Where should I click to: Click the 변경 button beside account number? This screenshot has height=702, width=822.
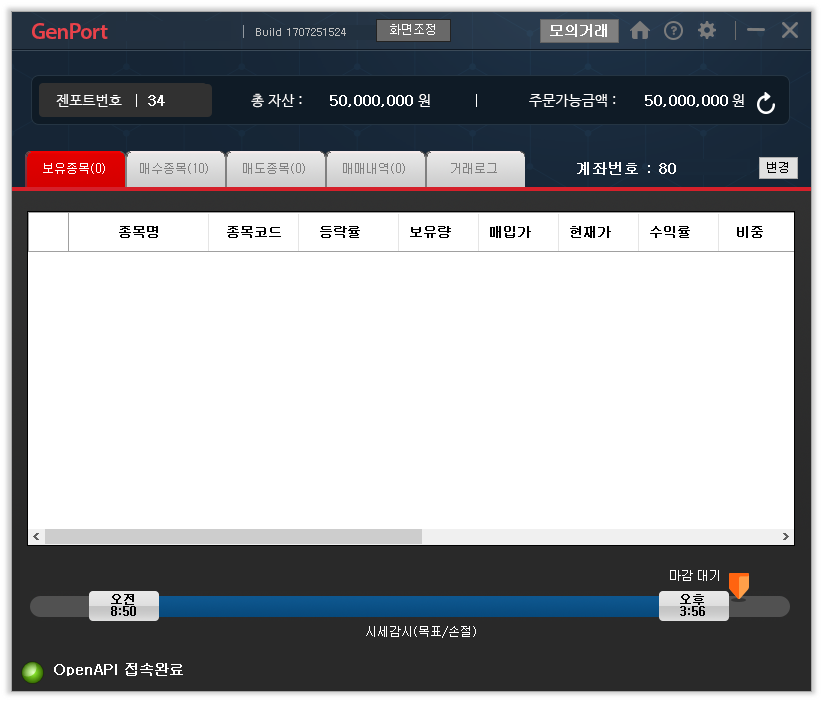pyautogui.click(x=777, y=168)
